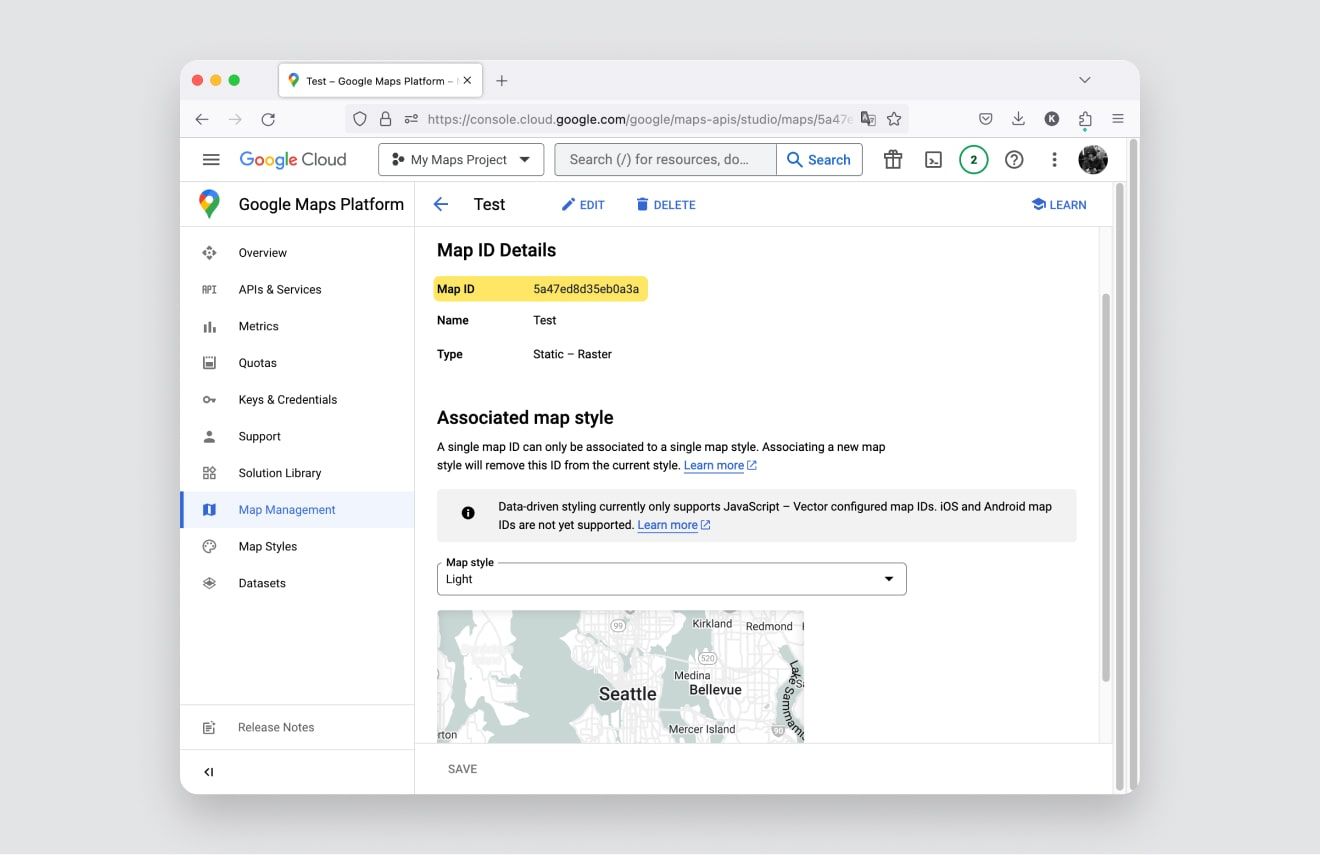This screenshot has height=855, width=1320.
Task: Open the LEARN panel
Action: click(x=1059, y=204)
